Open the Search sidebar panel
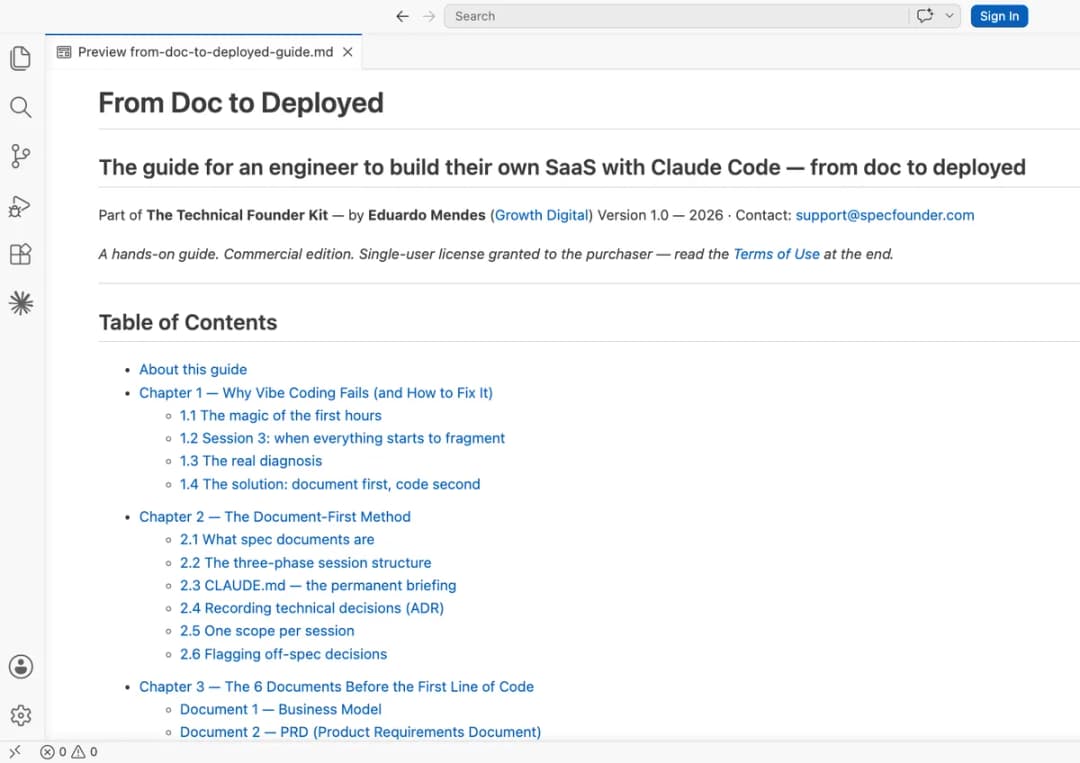The height and width of the screenshot is (763, 1080). point(21,107)
